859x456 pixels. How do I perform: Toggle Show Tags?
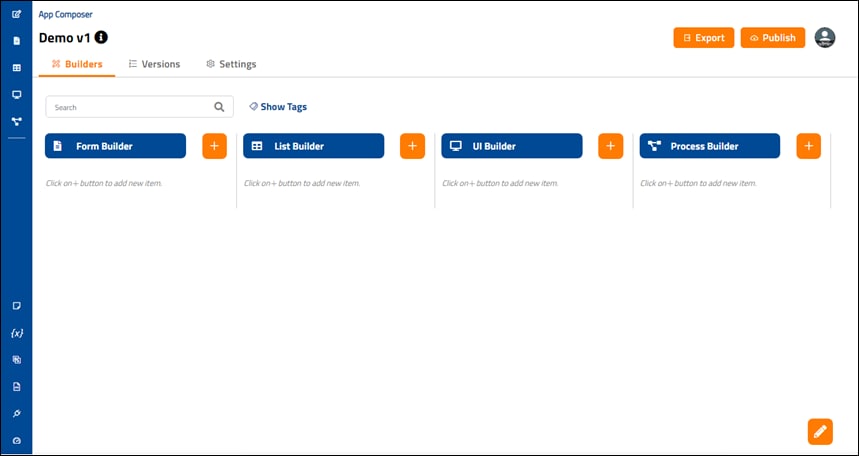tap(278, 107)
